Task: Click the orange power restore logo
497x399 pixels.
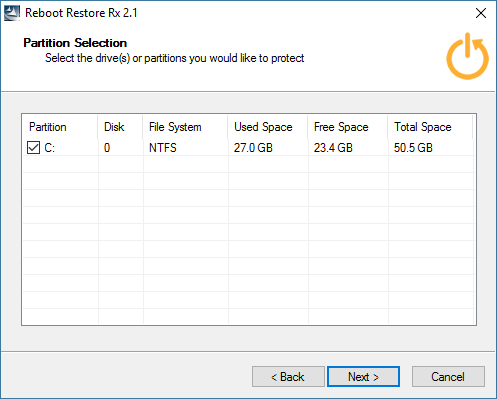Action: pyautogui.click(x=467, y=56)
